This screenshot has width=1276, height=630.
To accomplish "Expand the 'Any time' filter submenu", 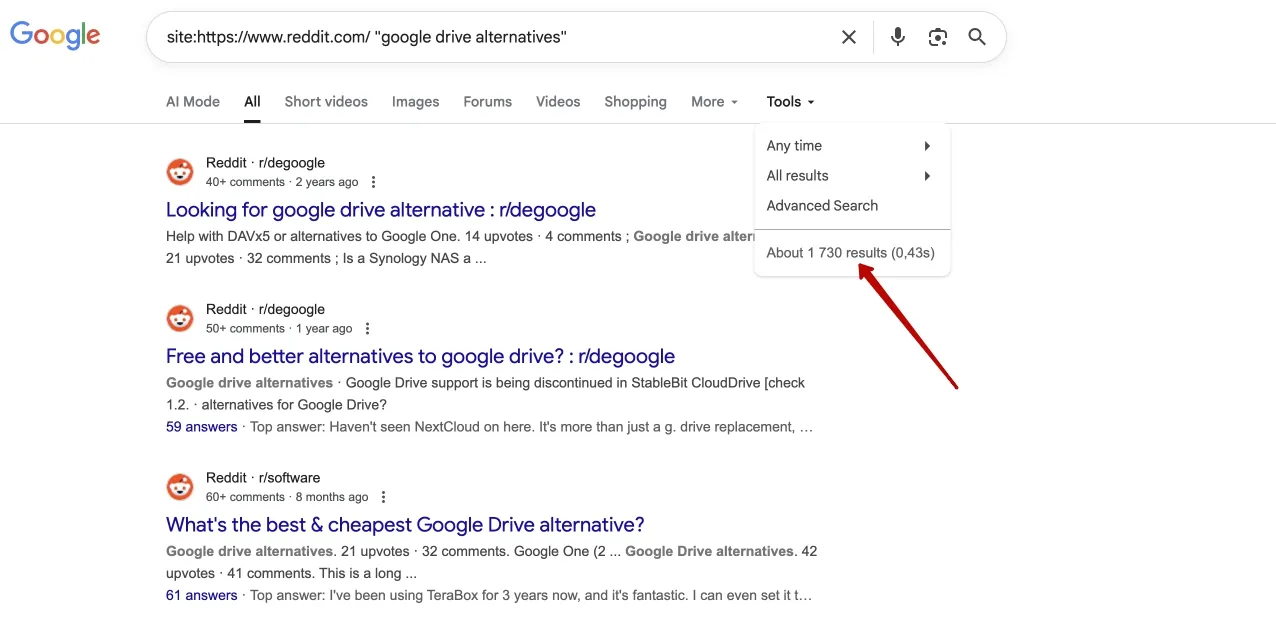I will [852, 146].
